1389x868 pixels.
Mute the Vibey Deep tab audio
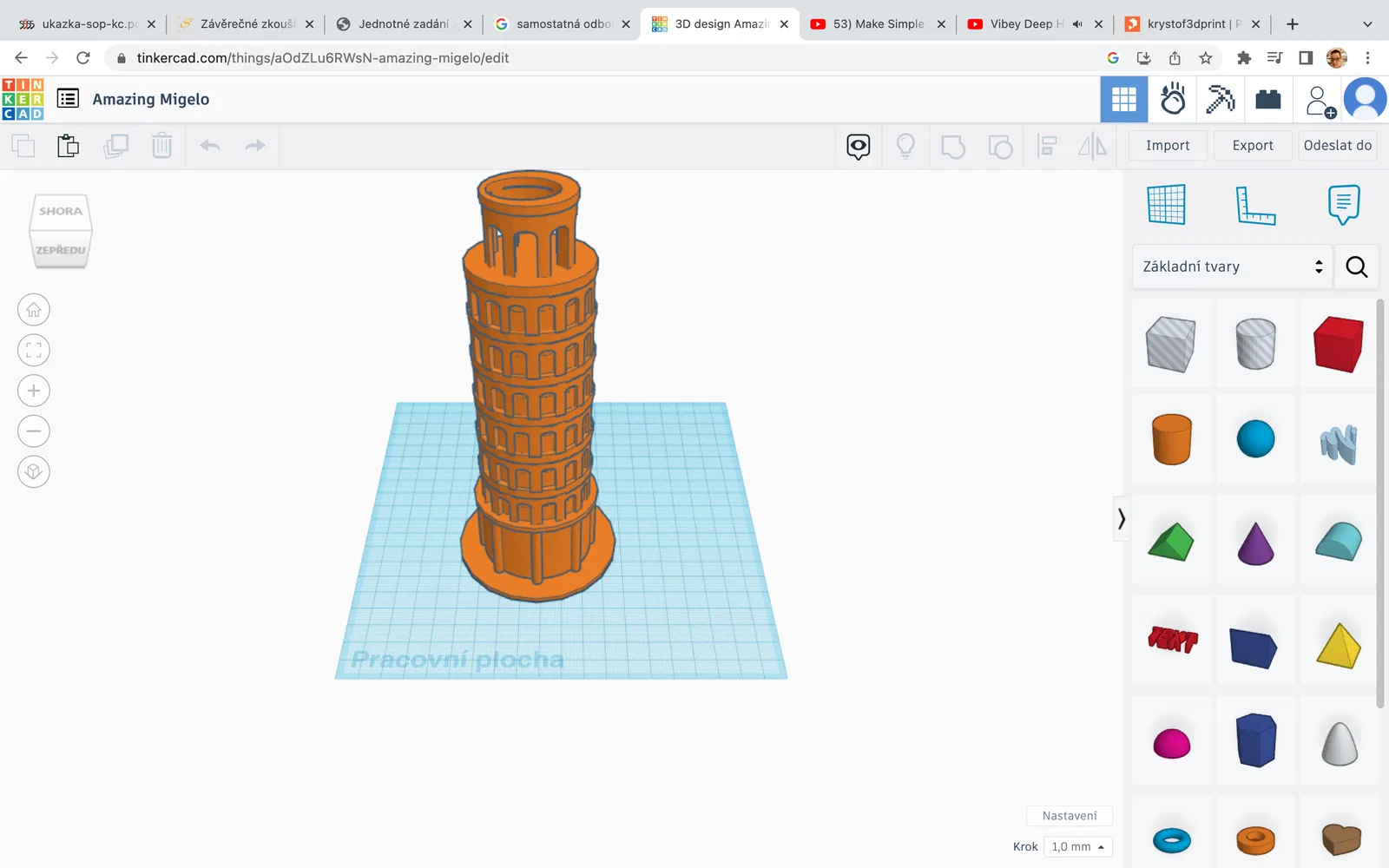coord(1077,24)
